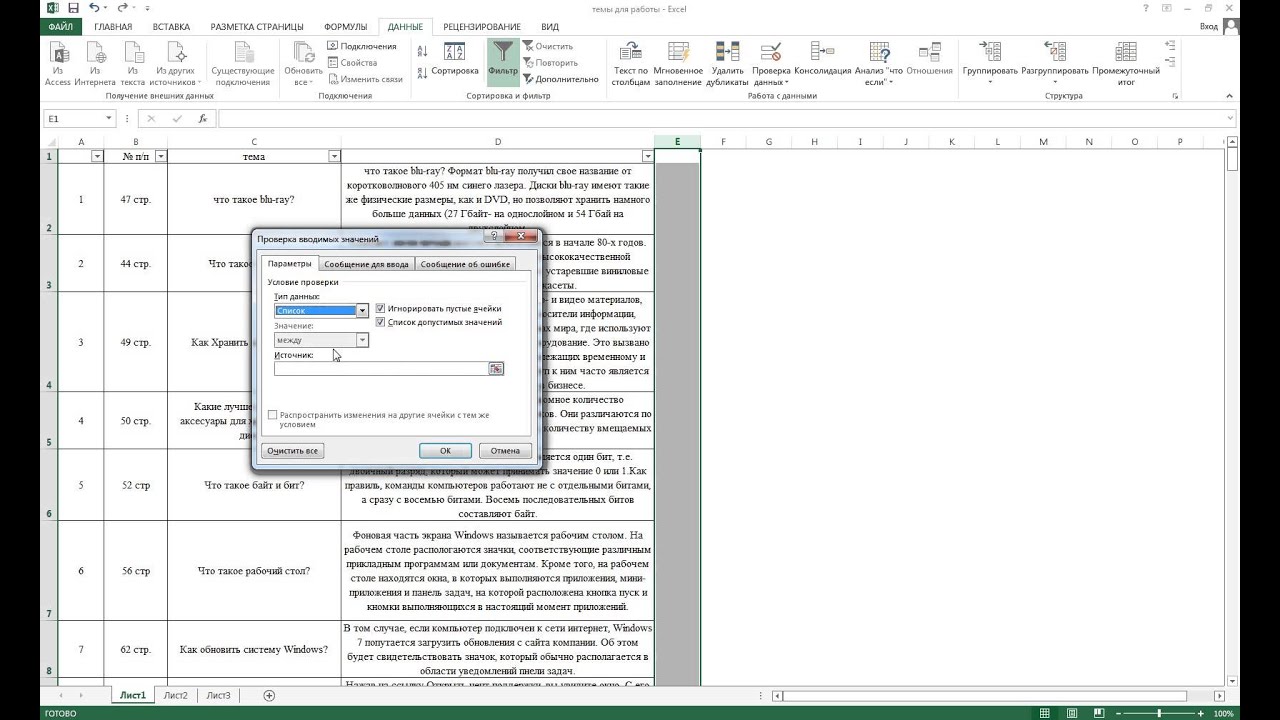Switch to the ВСТАВКА ribbon tab
The height and width of the screenshot is (720, 1280).
pyautogui.click(x=171, y=27)
